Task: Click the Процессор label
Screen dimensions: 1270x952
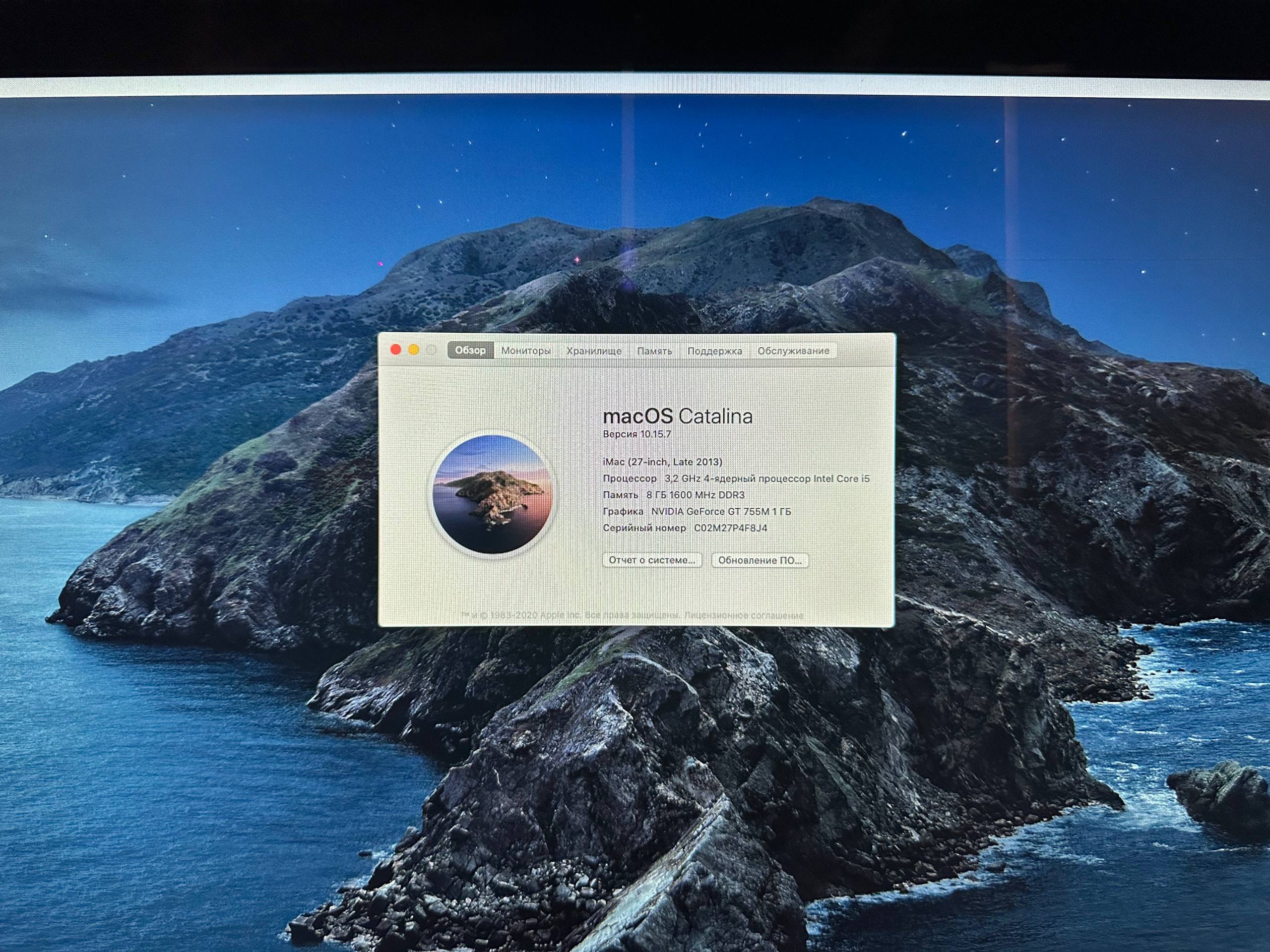Action: point(629,478)
